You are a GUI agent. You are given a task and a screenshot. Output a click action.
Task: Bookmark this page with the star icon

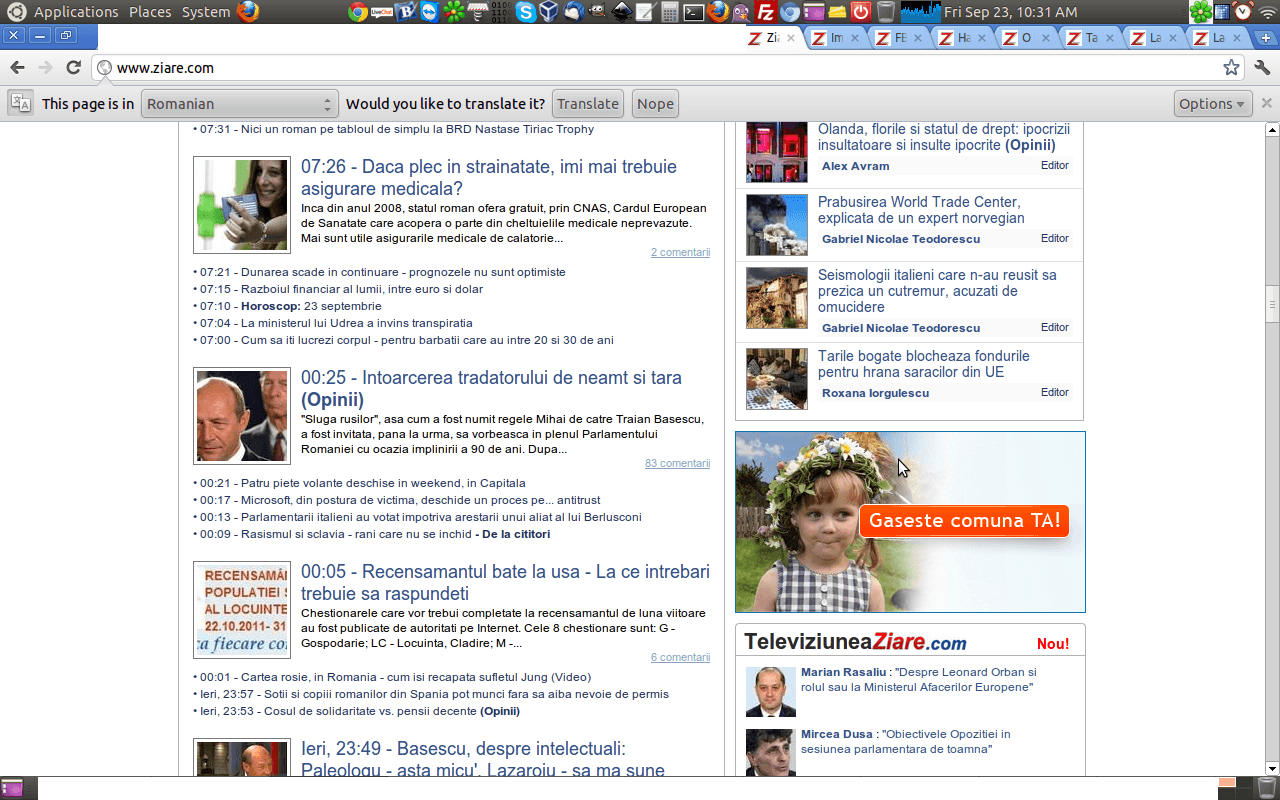[1231, 68]
